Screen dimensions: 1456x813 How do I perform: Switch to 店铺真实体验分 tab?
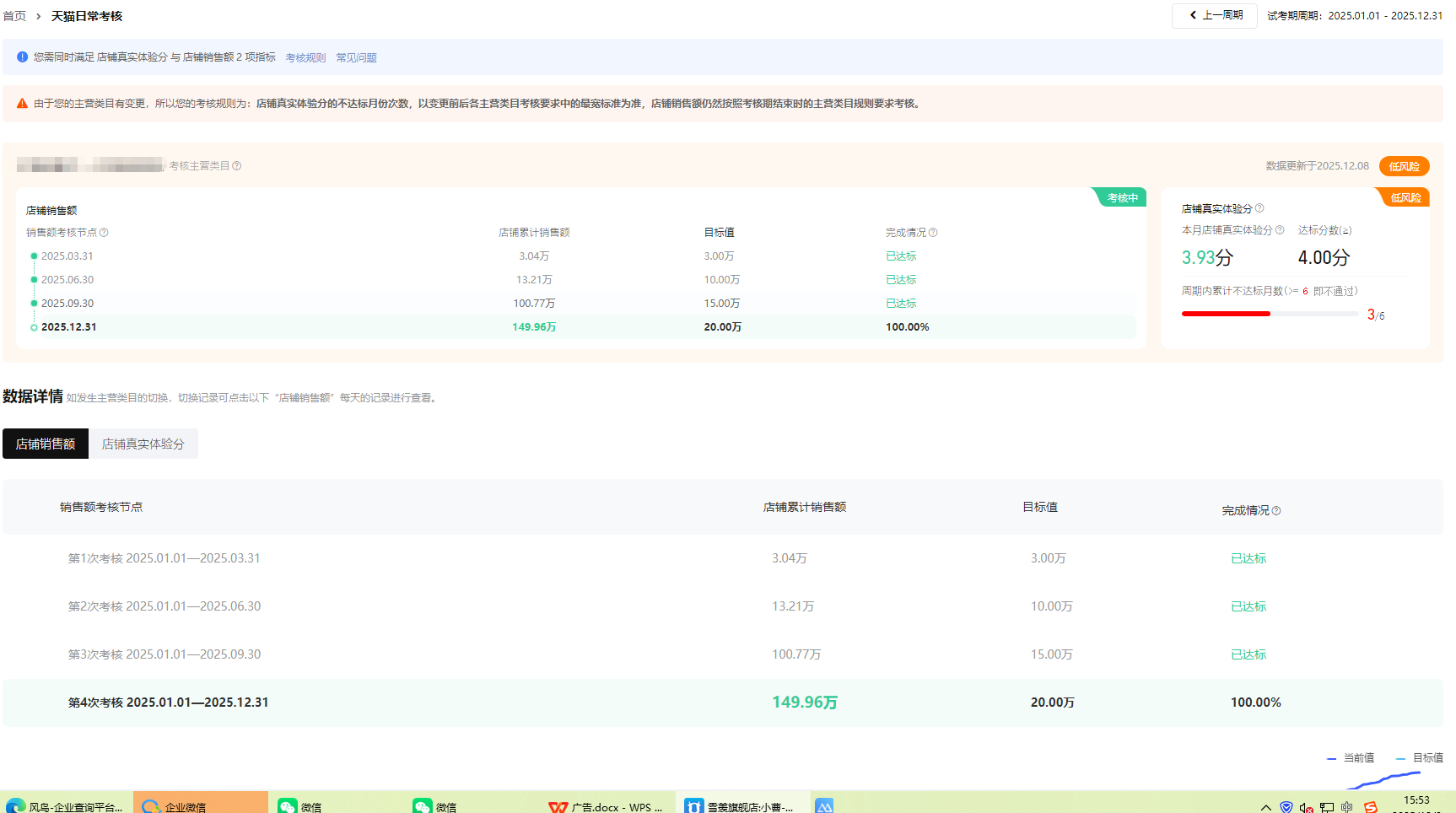tap(143, 444)
